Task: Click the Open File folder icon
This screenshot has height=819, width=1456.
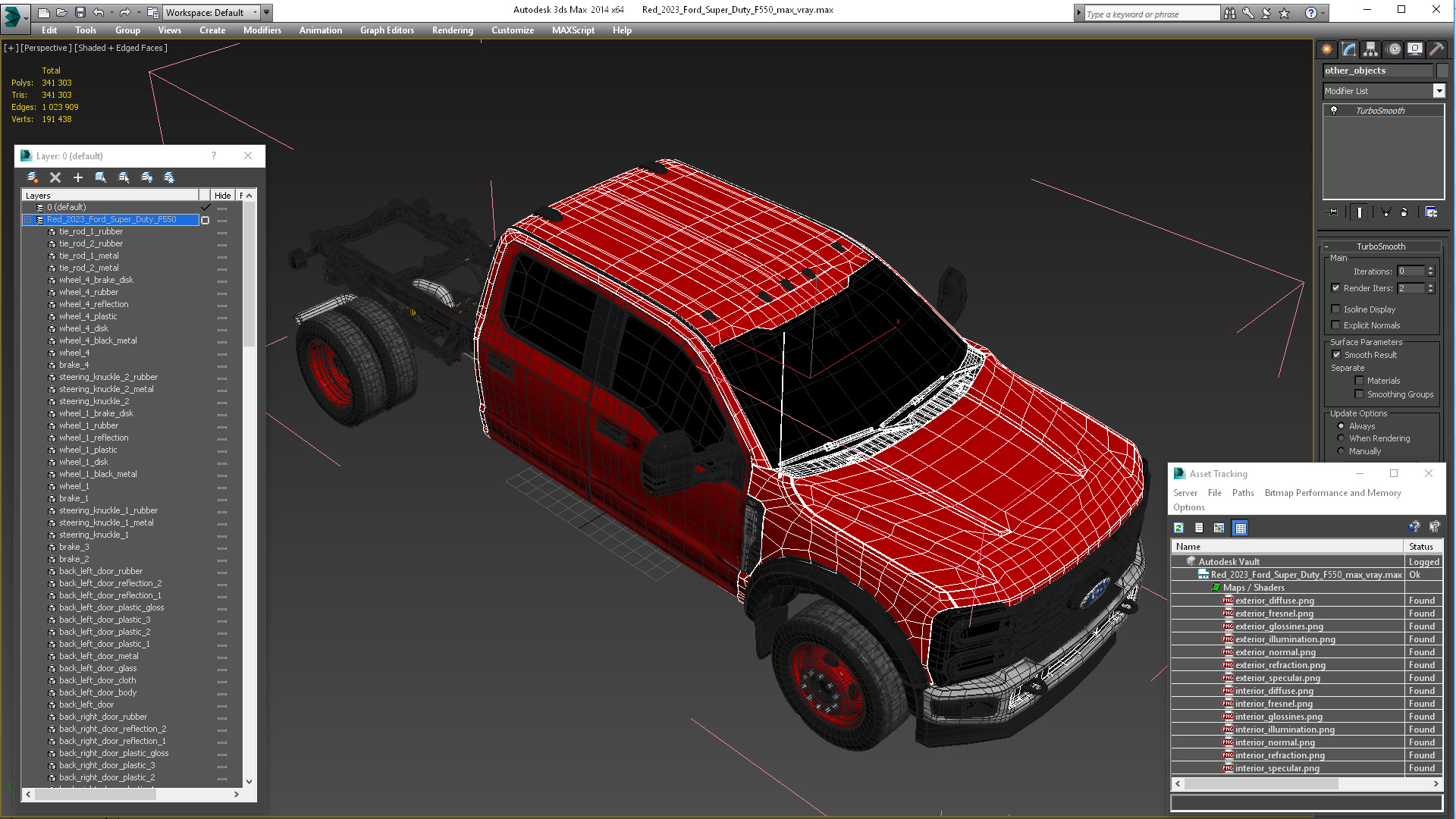Action: coord(61,13)
